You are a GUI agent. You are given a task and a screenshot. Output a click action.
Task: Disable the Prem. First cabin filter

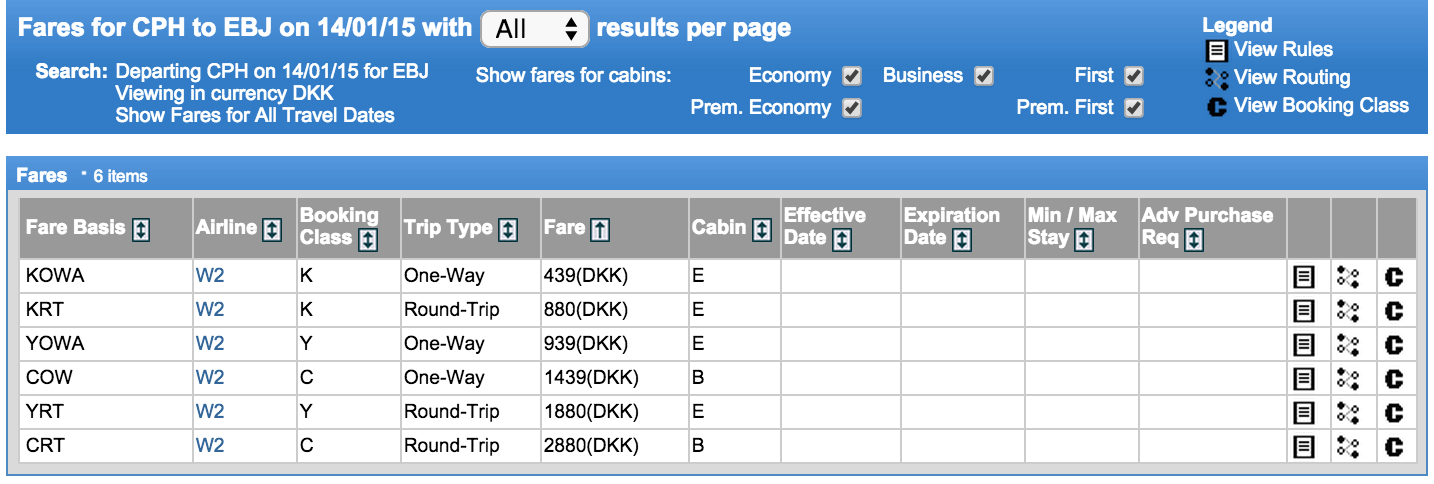click(1133, 108)
